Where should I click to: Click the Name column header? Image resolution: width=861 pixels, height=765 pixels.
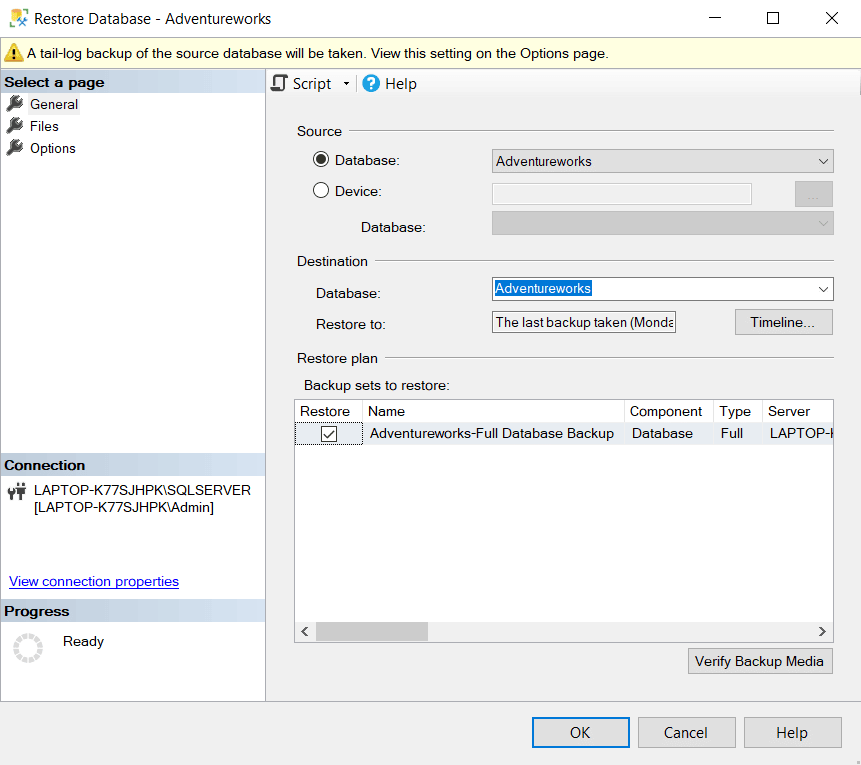493,411
